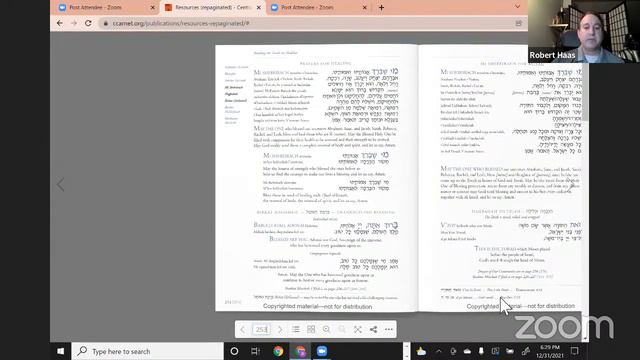Click Robert Haas video thumbnail

point(584,31)
